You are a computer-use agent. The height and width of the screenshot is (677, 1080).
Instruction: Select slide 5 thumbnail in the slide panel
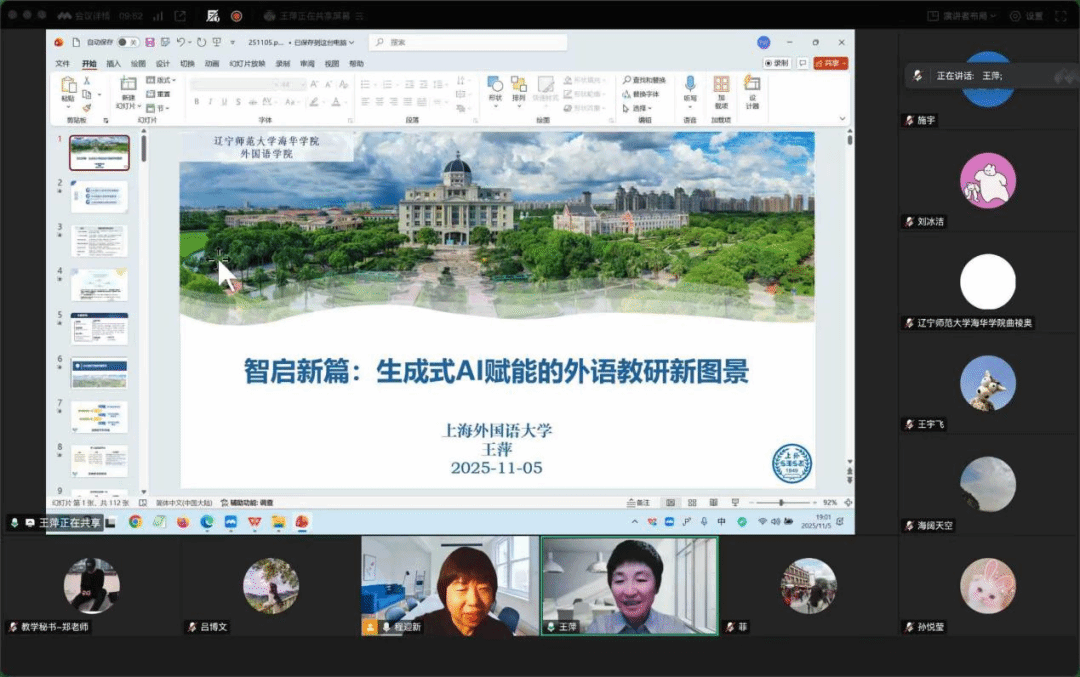tap(99, 328)
